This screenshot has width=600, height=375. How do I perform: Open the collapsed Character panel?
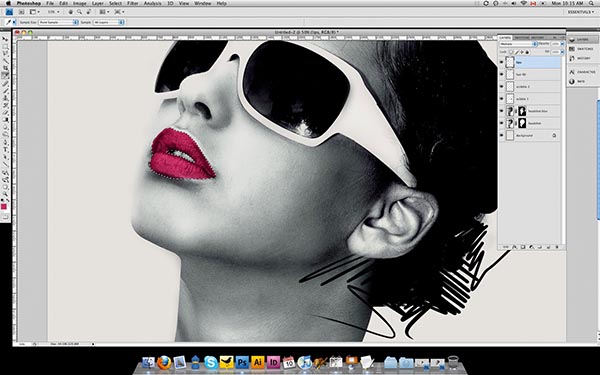584,72
